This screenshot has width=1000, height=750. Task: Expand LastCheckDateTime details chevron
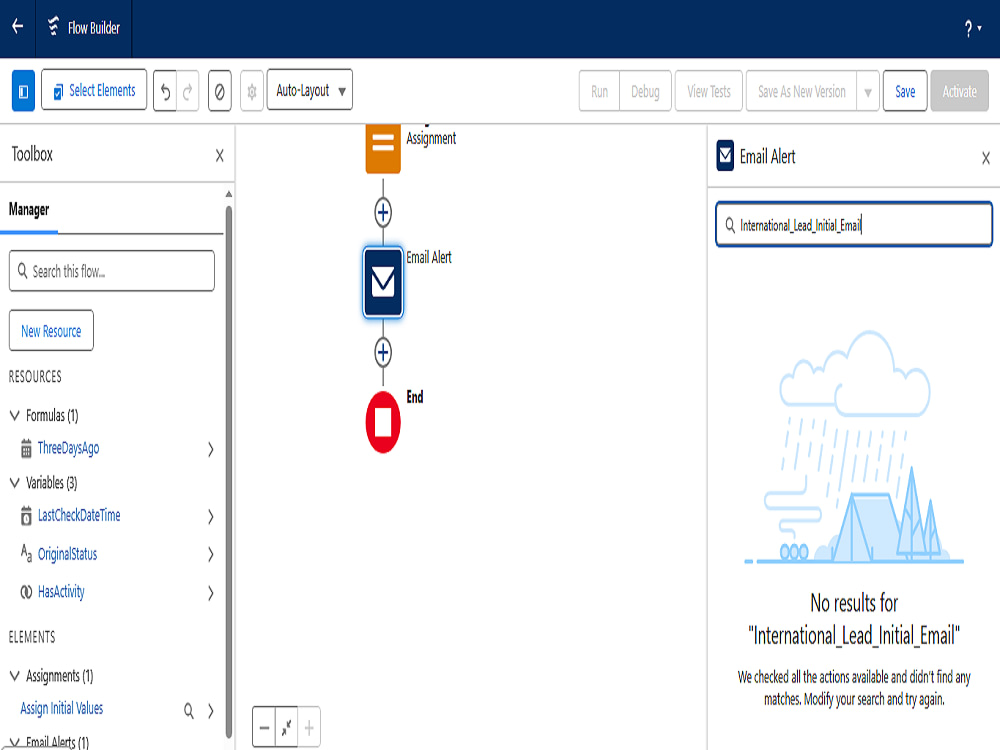pos(210,516)
